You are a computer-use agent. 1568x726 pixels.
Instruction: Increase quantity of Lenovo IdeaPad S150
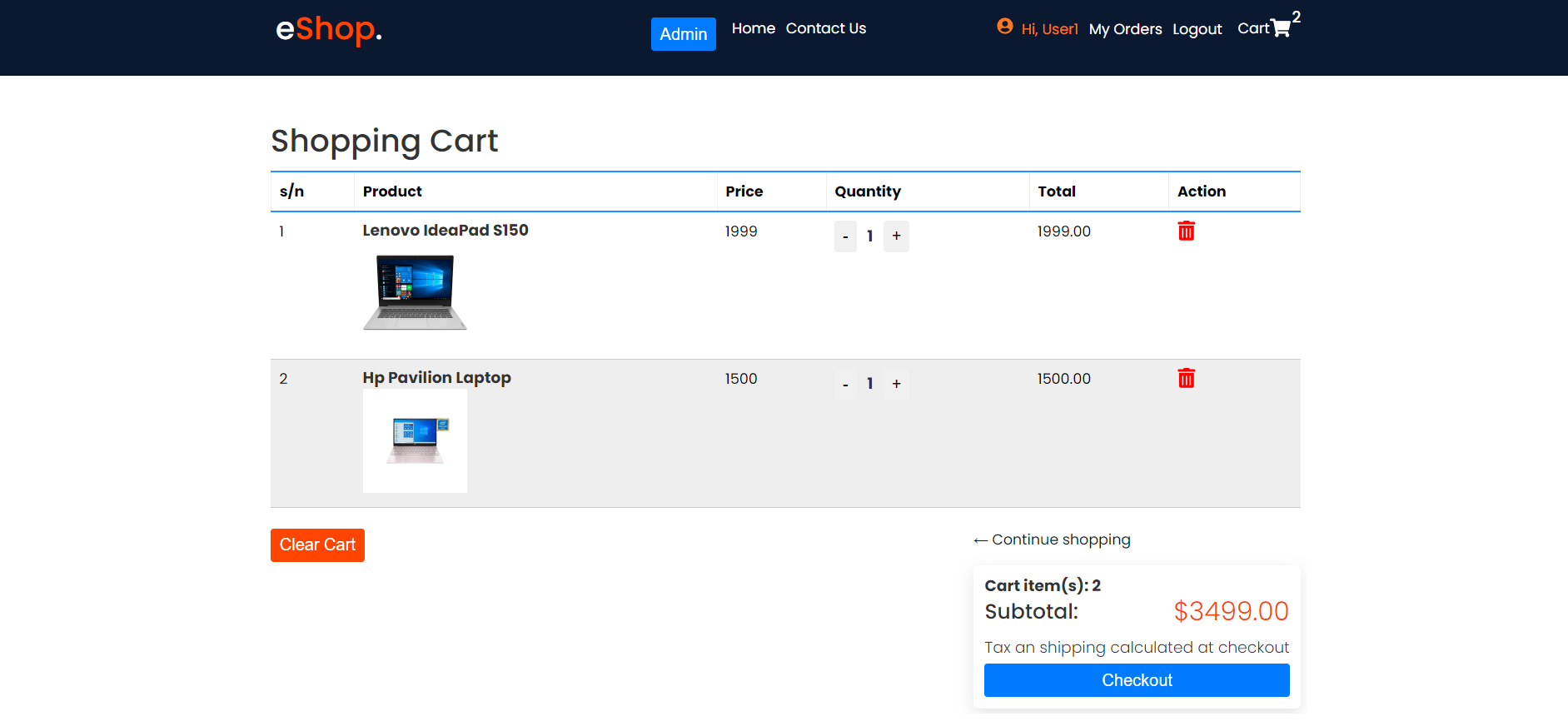click(x=896, y=236)
